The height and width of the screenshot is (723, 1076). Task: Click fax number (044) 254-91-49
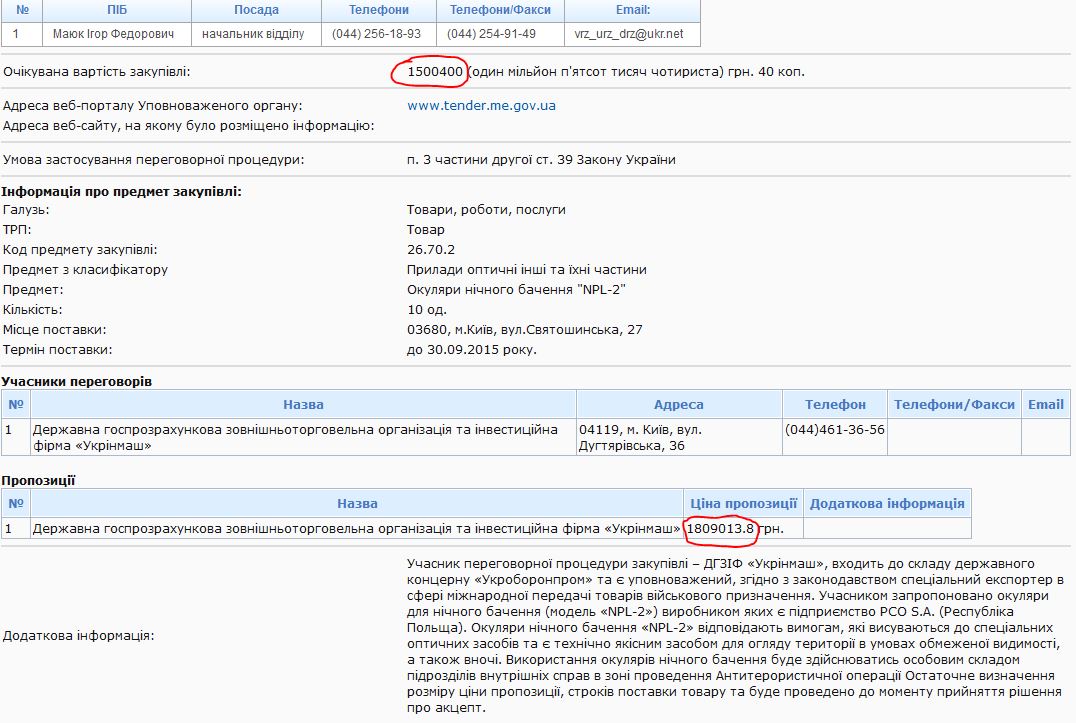point(491,34)
